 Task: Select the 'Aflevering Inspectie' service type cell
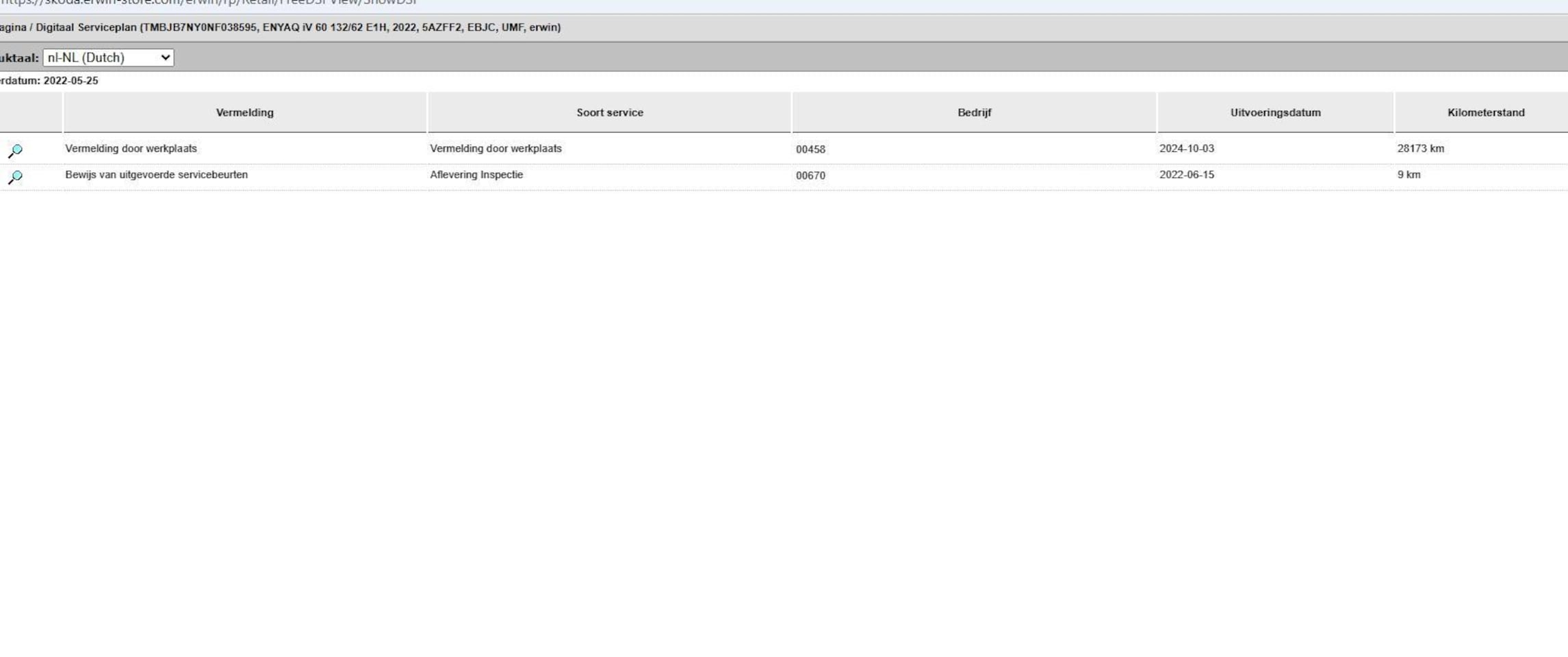(x=476, y=175)
